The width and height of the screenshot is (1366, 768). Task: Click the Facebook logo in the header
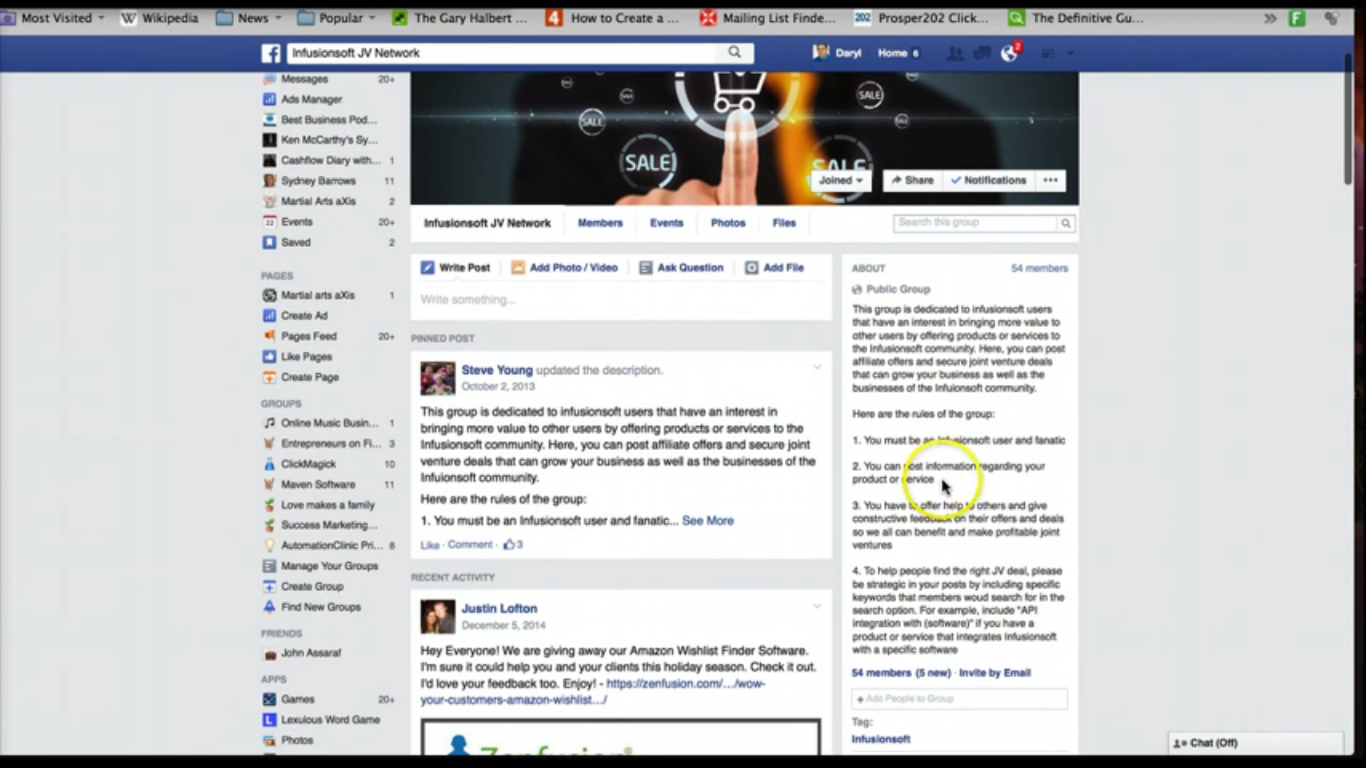(x=271, y=53)
